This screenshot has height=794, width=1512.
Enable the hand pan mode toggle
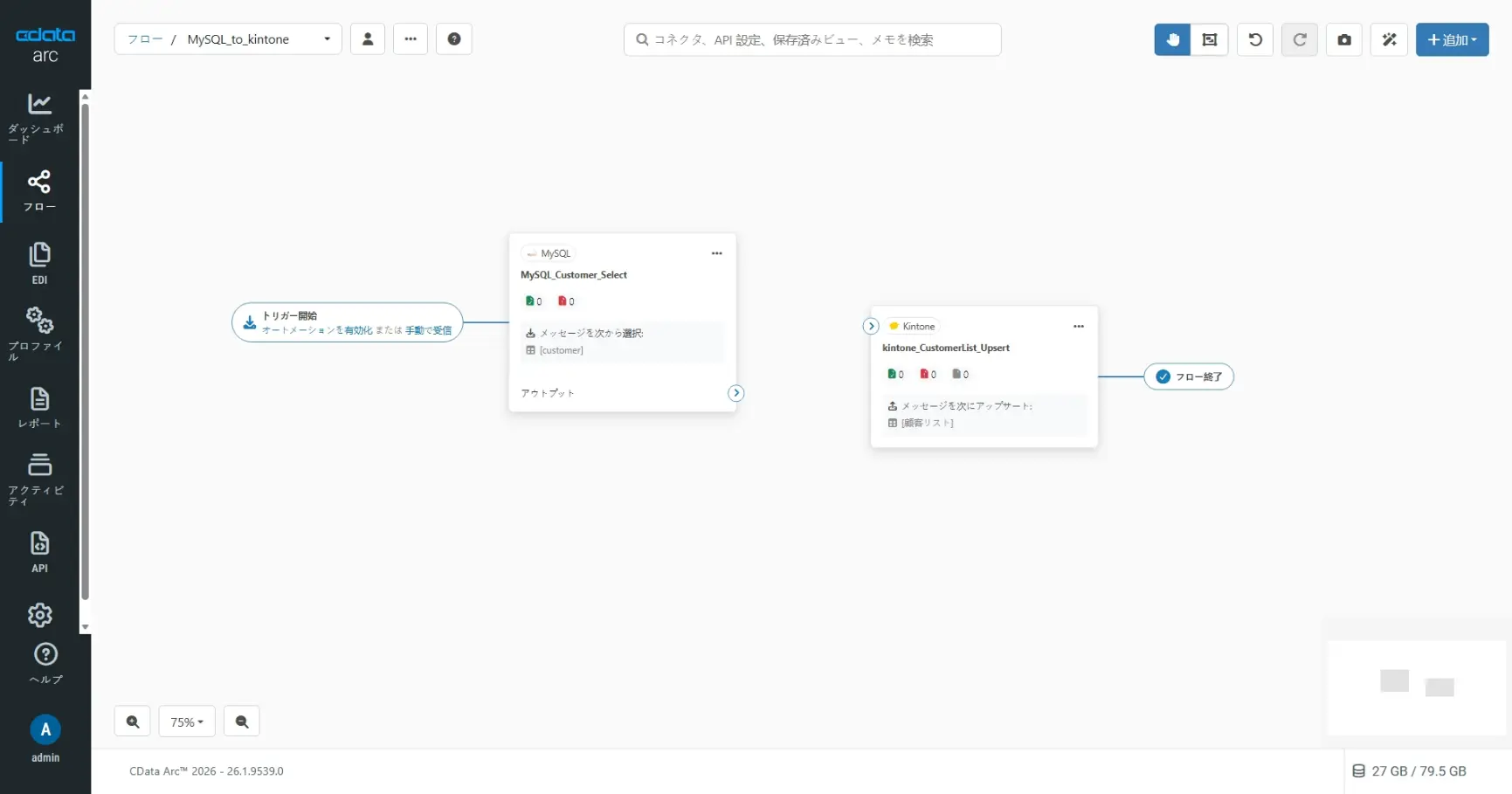pyautogui.click(x=1172, y=40)
